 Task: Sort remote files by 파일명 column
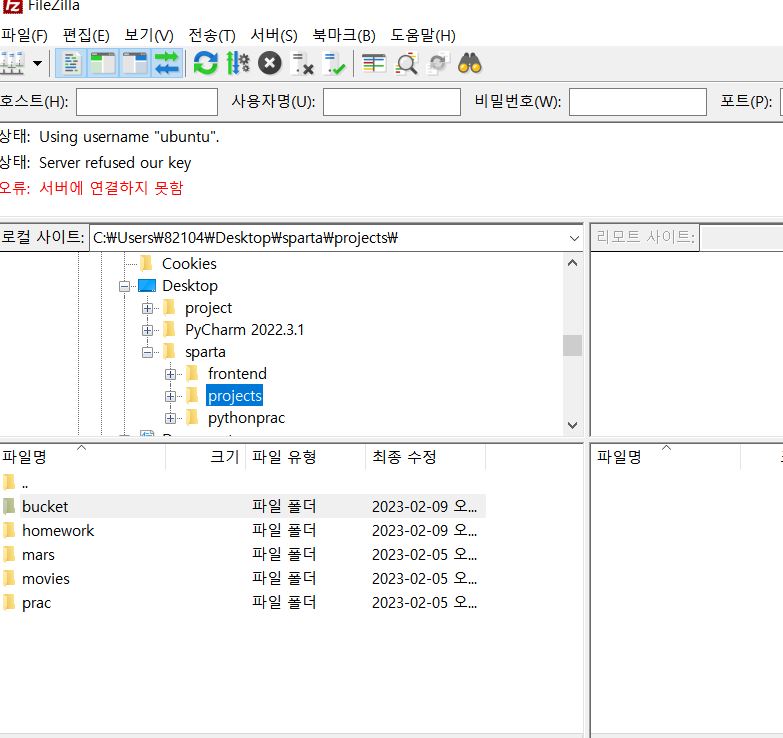(665, 456)
